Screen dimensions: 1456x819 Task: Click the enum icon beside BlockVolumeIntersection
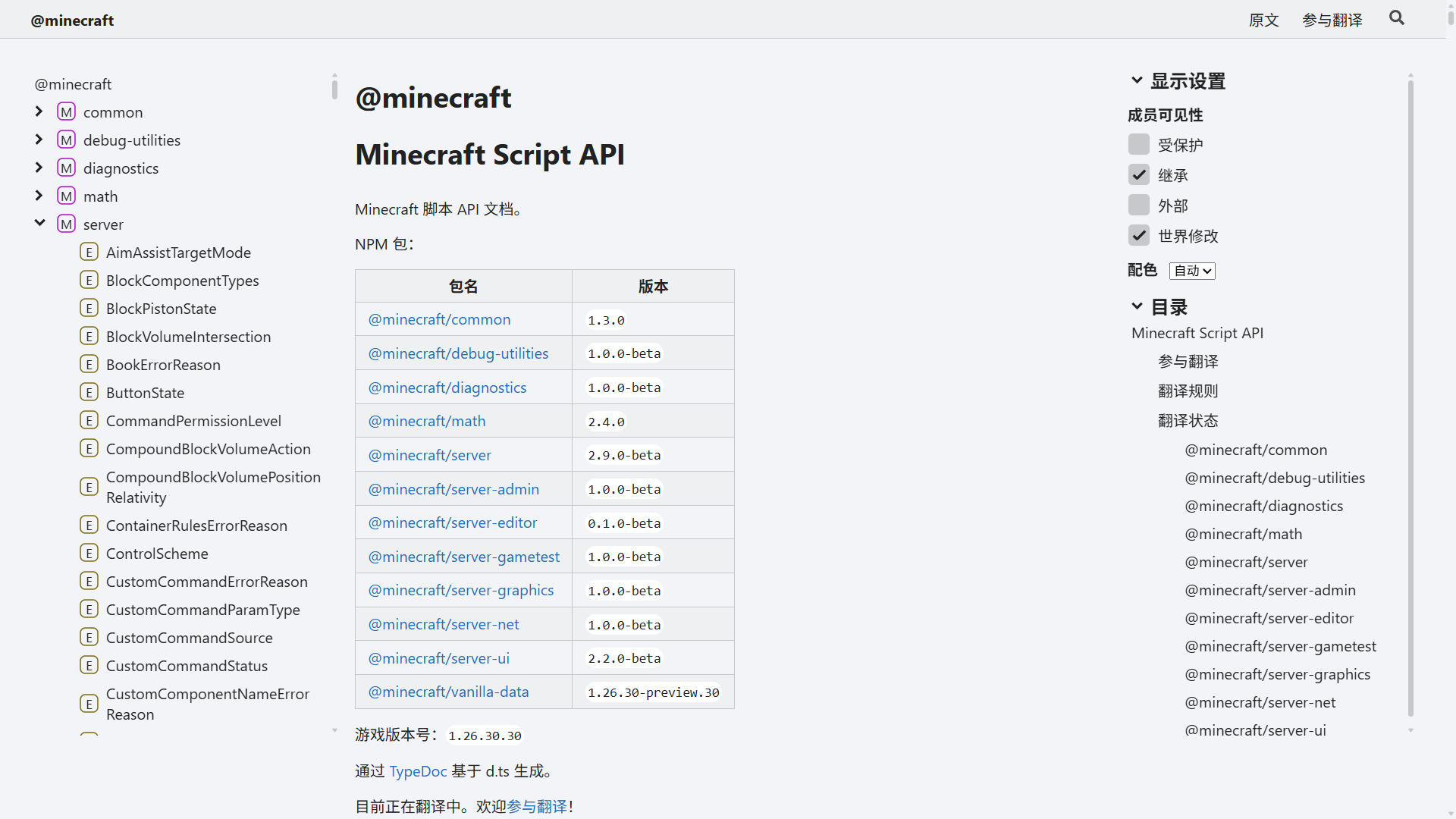pos(89,337)
